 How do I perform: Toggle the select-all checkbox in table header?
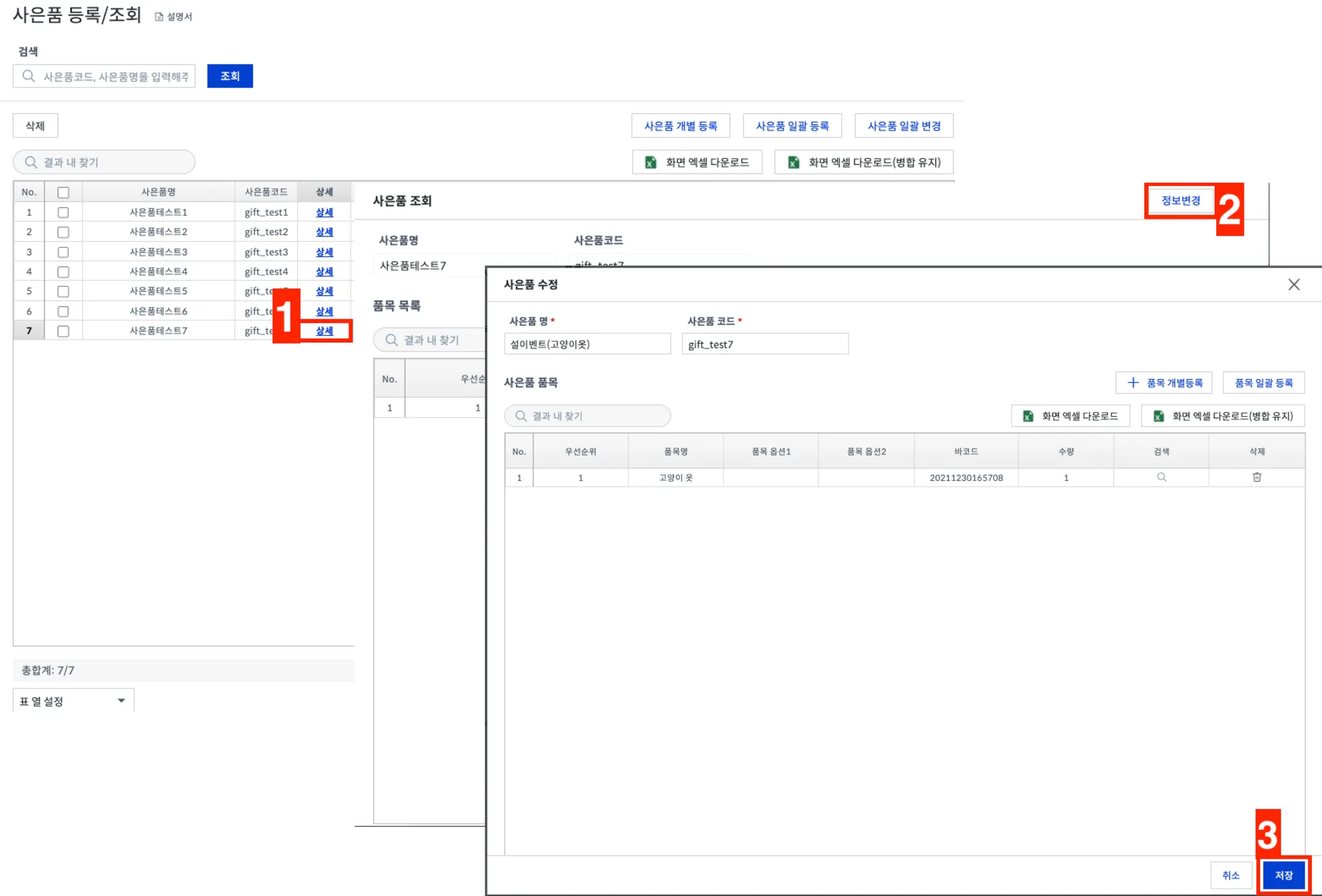63,192
